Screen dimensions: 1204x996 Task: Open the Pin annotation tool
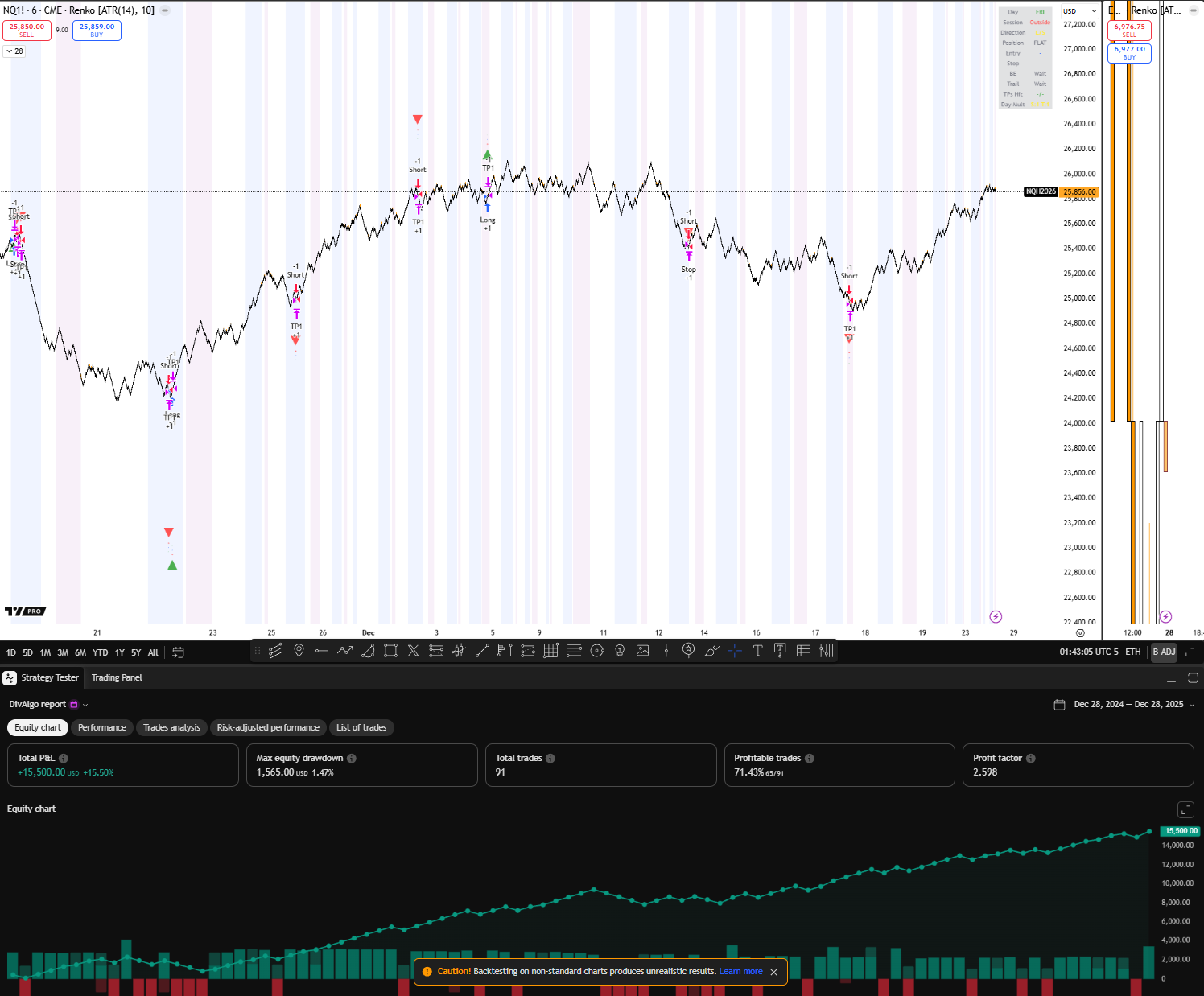pos(299,651)
